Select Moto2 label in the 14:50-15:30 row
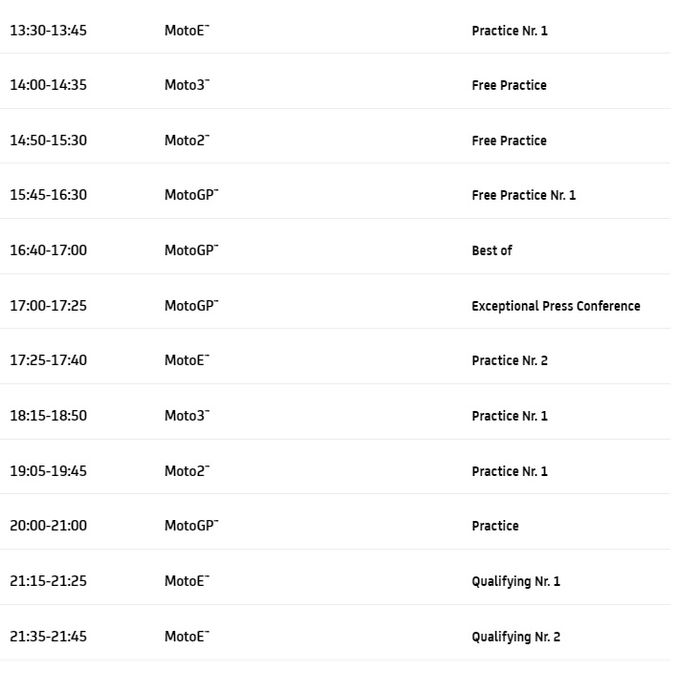The height and width of the screenshot is (693, 700). (x=186, y=141)
